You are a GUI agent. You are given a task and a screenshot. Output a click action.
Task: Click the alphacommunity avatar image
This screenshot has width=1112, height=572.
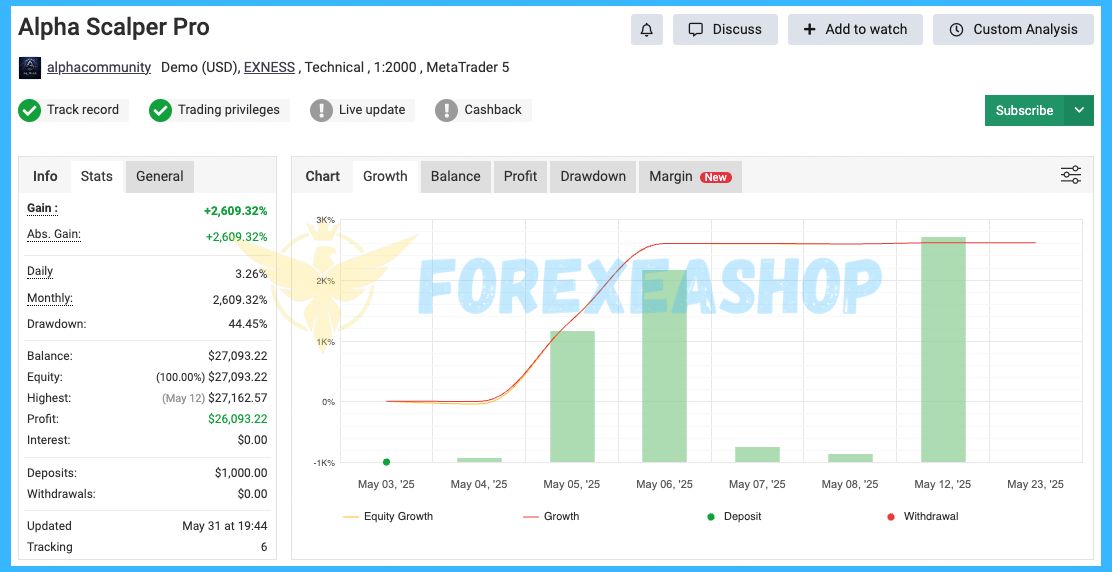(30, 68)
